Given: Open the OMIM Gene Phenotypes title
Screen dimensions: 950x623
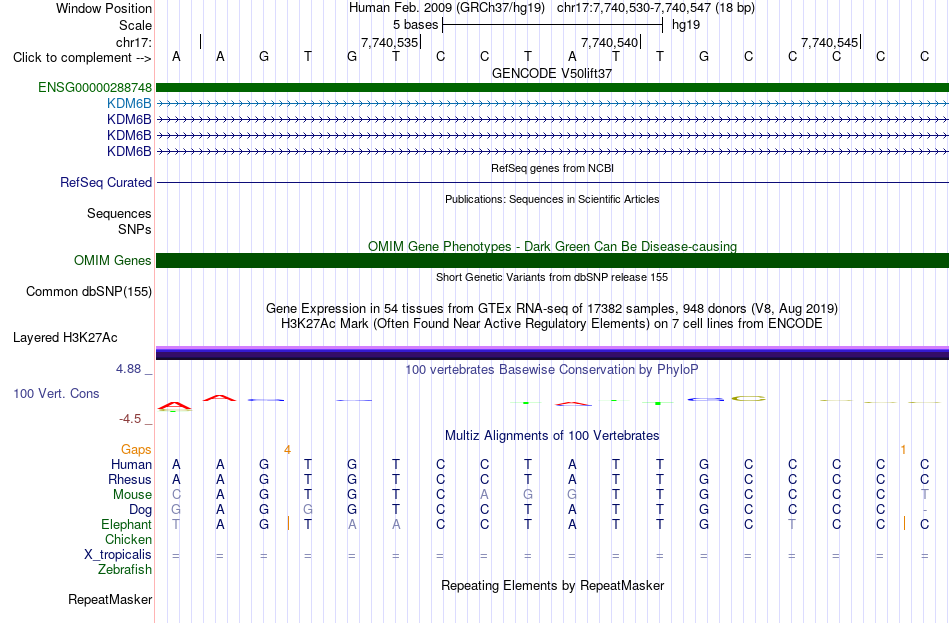Looking at the screenshot, I should click(552, 246).
